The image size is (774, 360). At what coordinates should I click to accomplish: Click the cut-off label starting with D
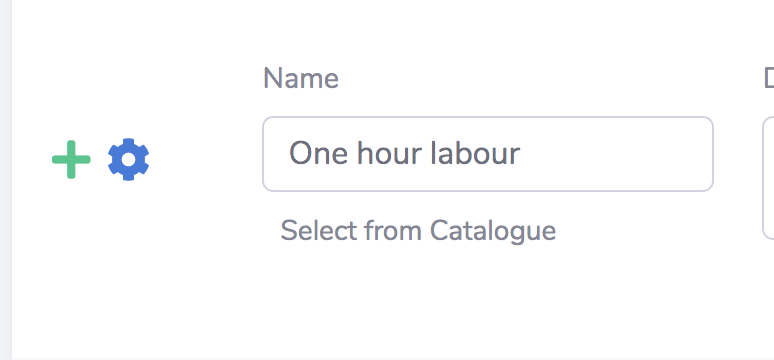coord(769,79)
